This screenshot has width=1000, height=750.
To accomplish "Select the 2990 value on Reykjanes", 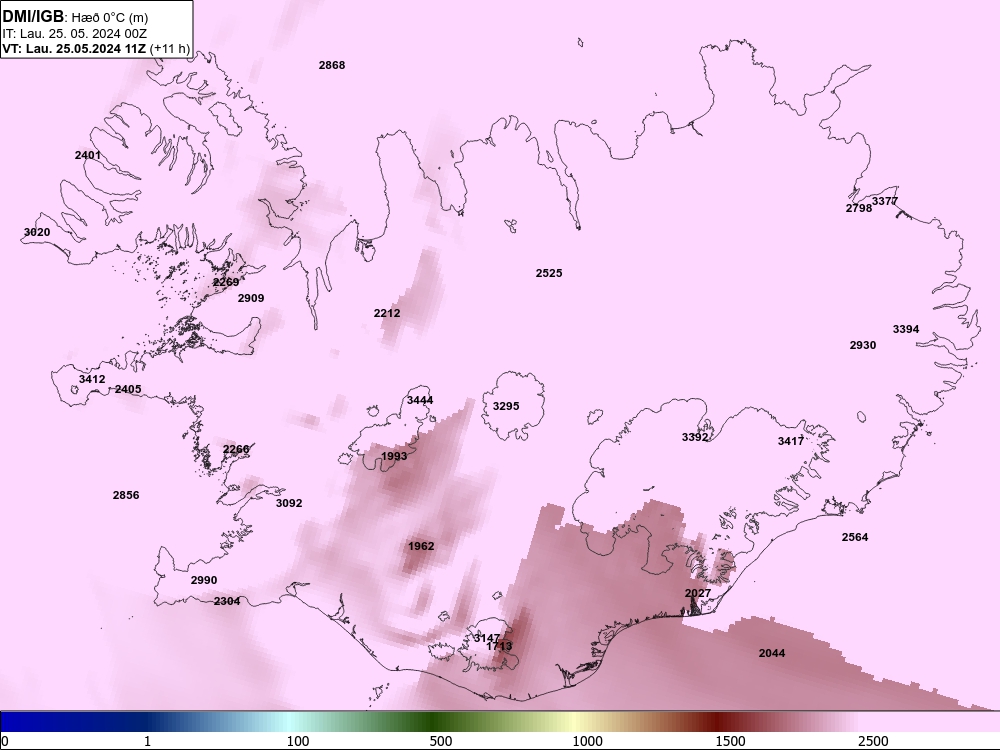I will tap(203, 580).
